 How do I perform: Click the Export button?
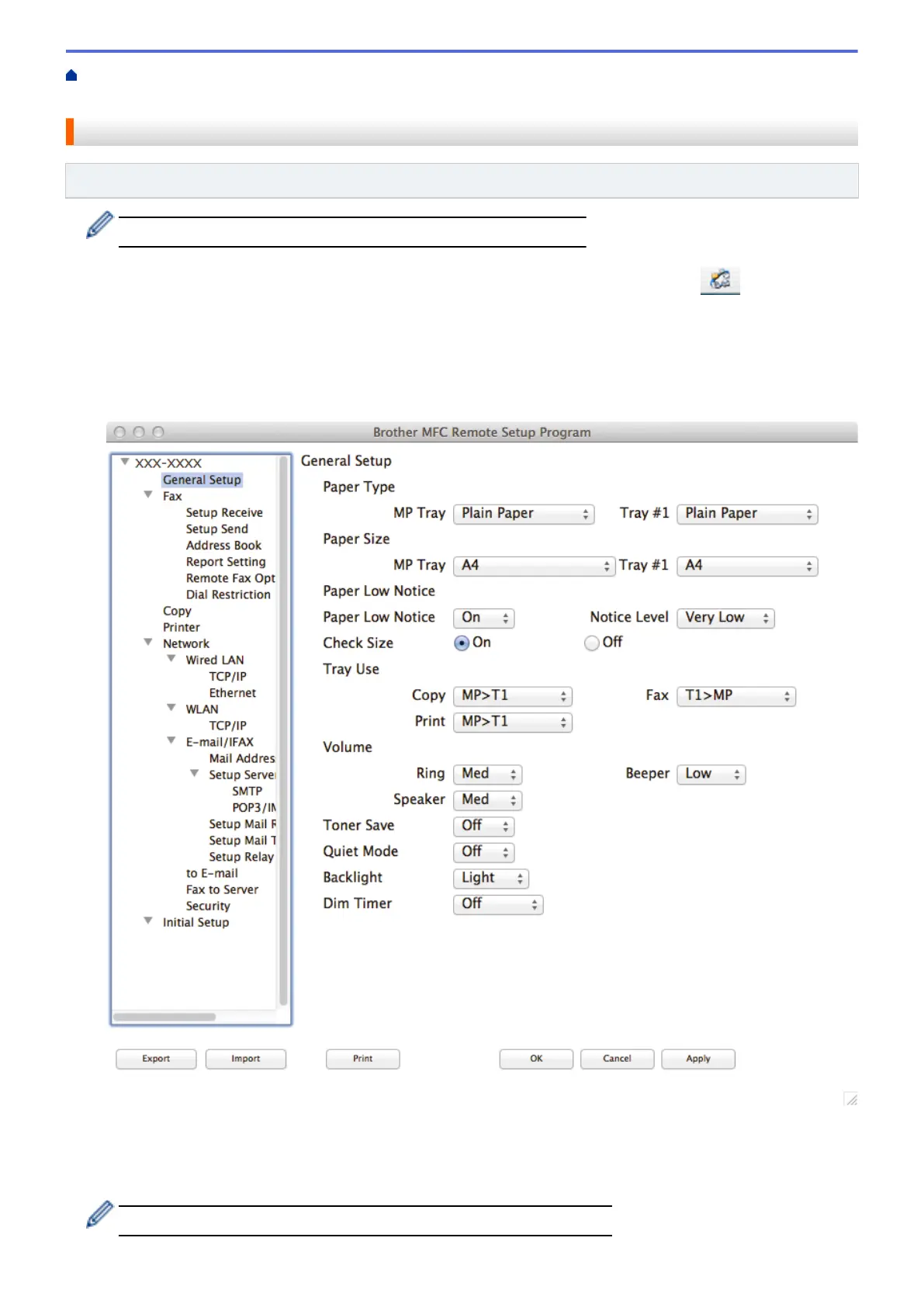(x=156, y=1059)
